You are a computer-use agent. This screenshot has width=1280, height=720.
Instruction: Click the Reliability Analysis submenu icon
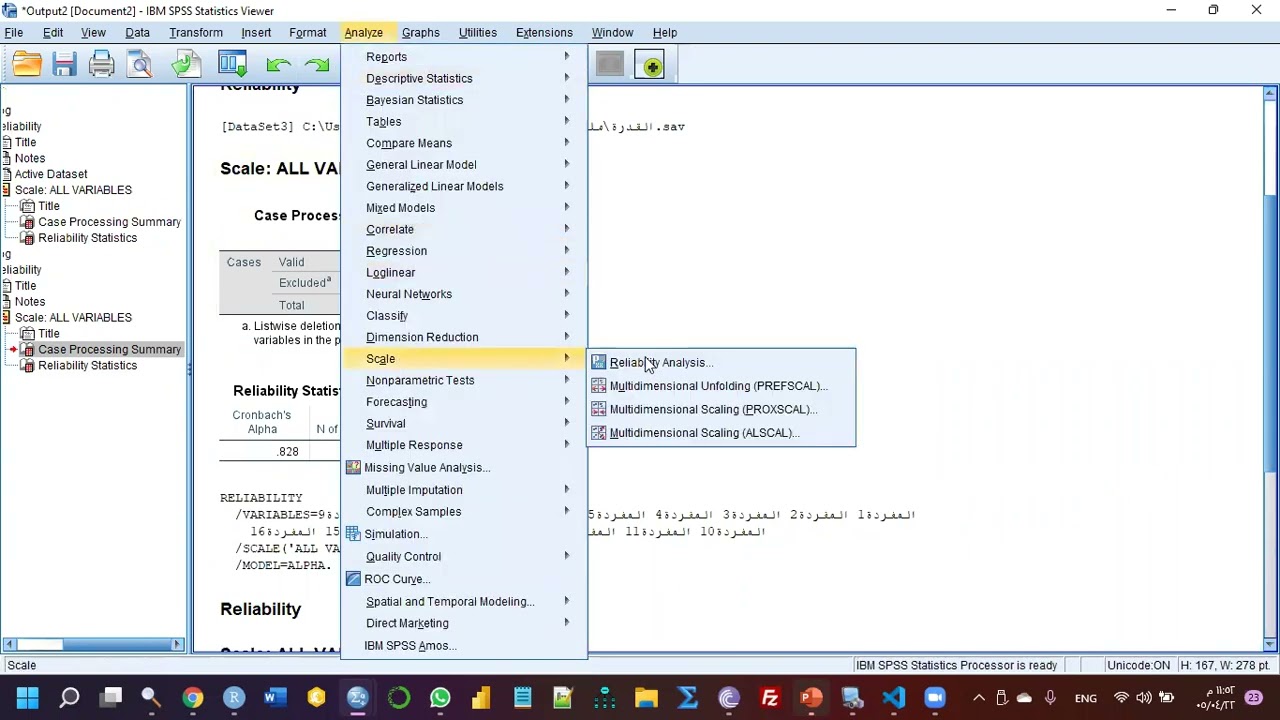598,362
